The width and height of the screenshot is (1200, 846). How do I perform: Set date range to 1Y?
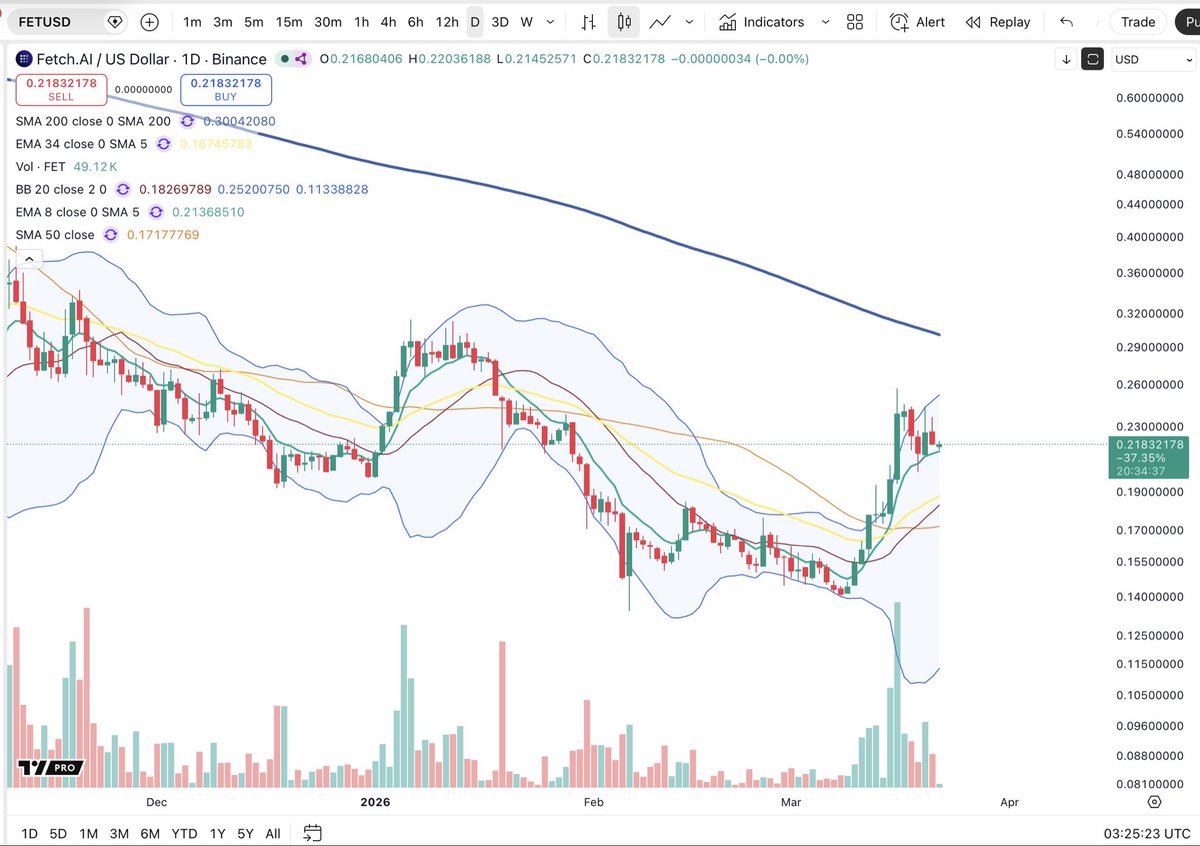pos(217,833)
